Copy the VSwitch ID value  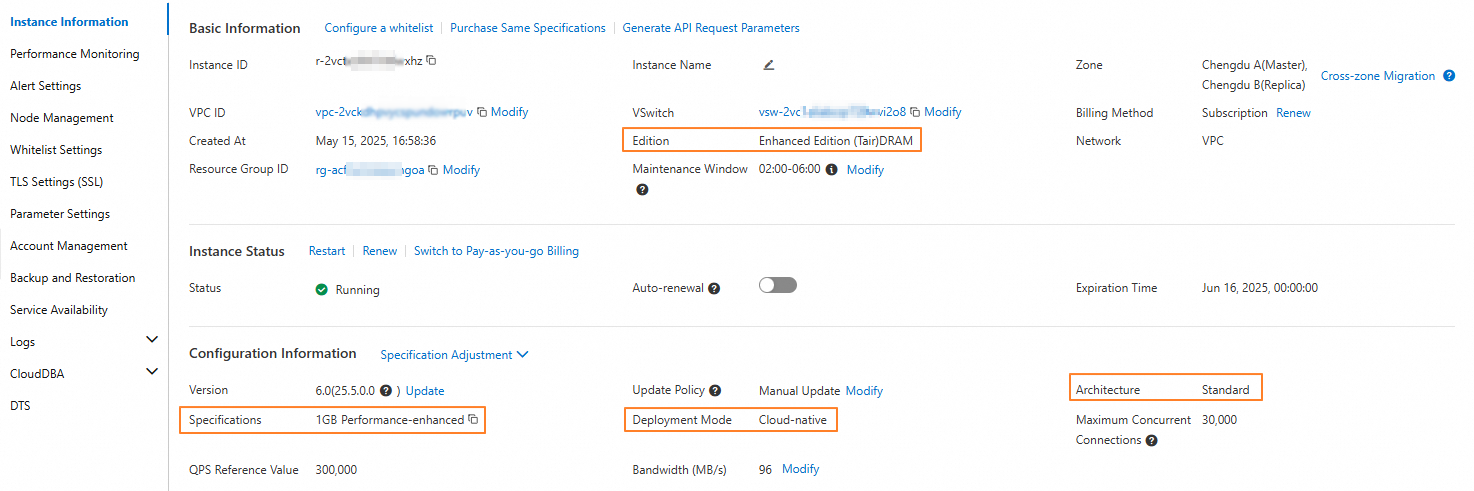[915, 112]
